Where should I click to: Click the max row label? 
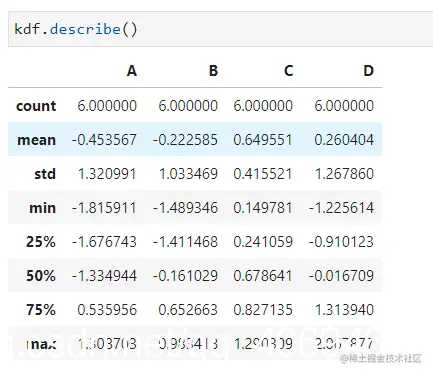point(41,344)
